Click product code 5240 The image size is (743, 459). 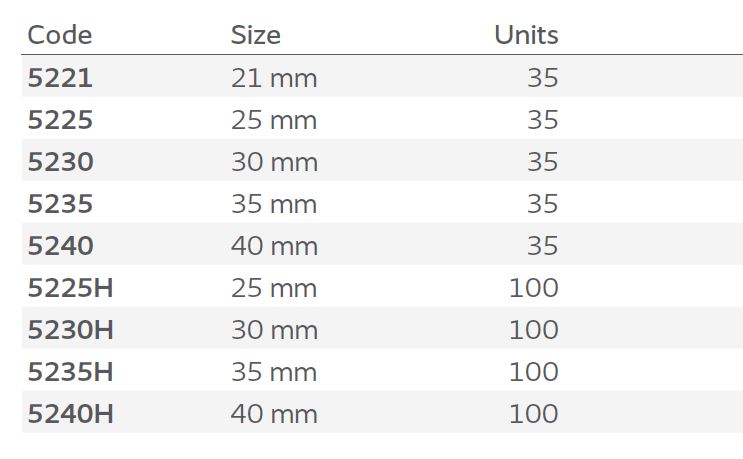click(59, 246)
